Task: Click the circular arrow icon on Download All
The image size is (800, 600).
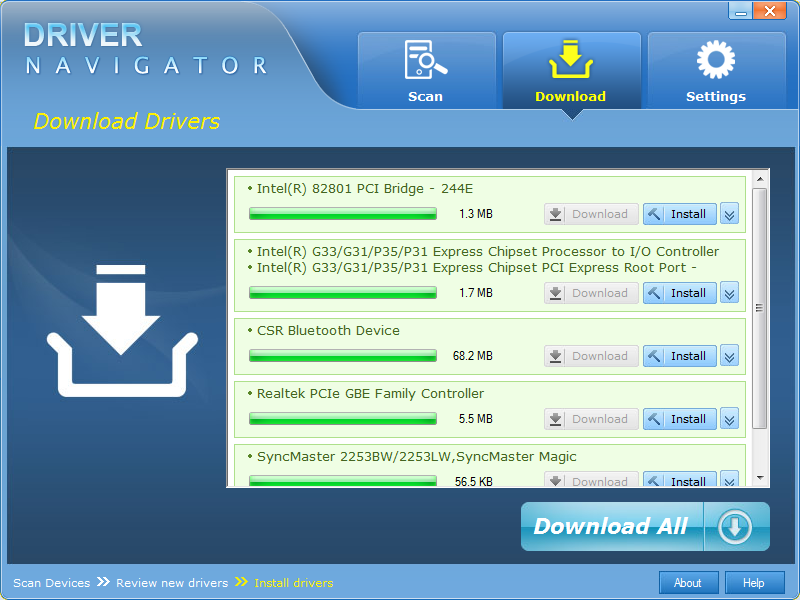Action: [x=735, y=527]
